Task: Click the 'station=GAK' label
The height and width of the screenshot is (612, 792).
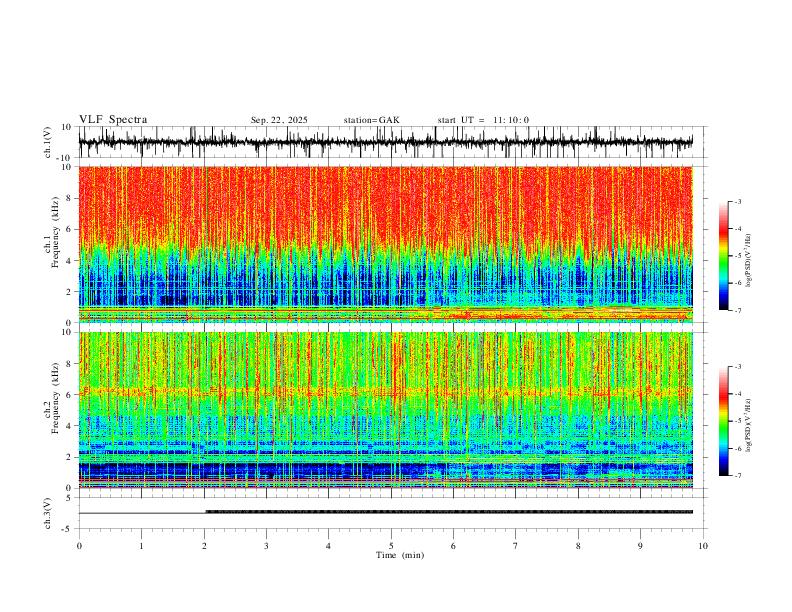Action: (371, 120)
